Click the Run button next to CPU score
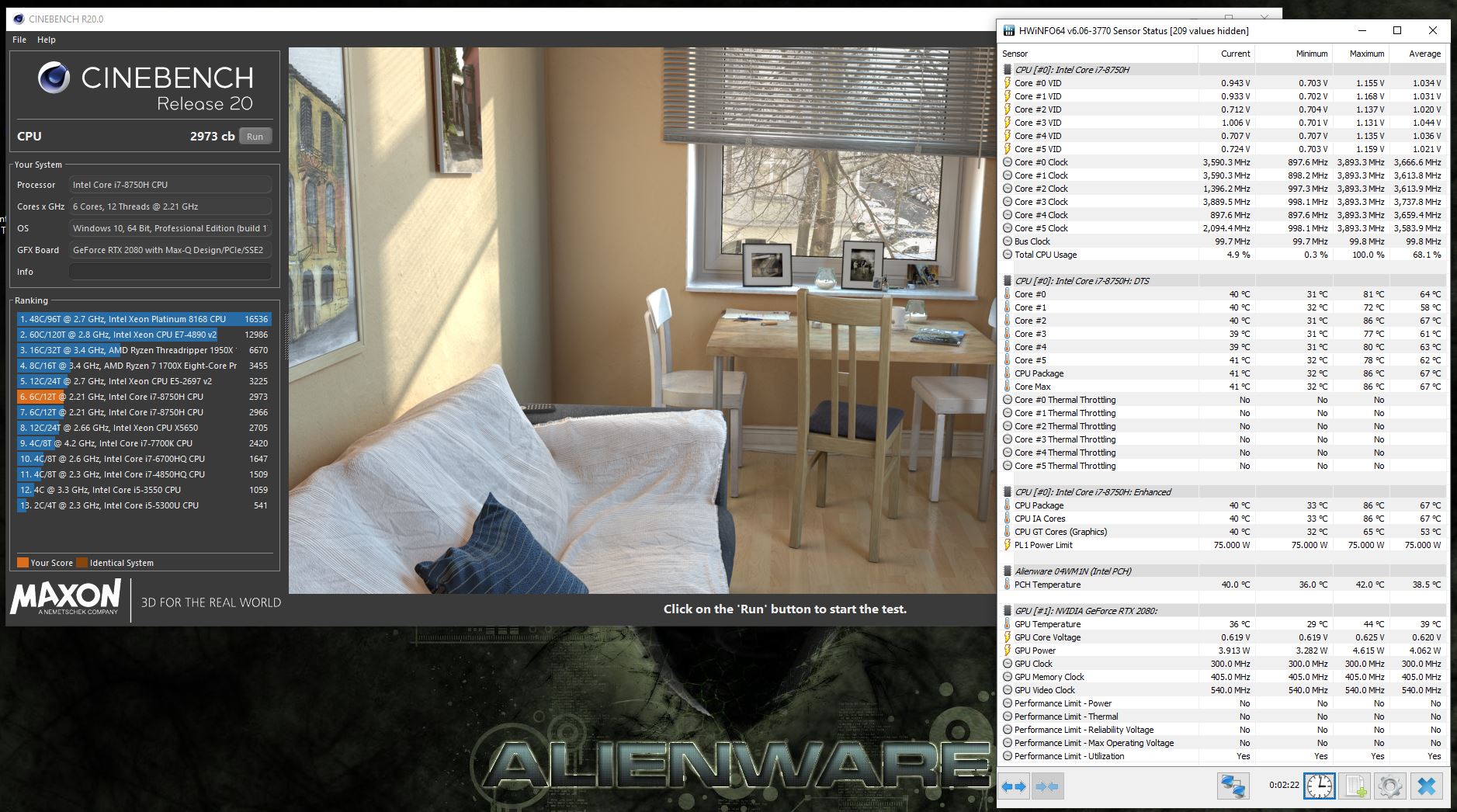Screen dimensions: 1457x812 coord(255,137)
